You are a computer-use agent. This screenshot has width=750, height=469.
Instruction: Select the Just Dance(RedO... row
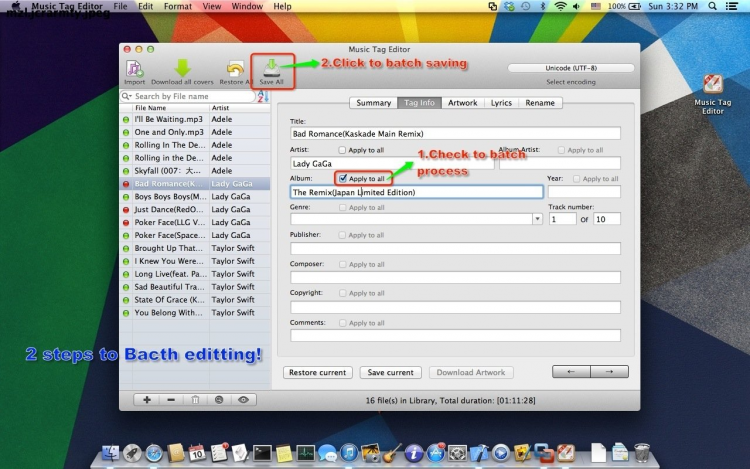tap(195, 209)
